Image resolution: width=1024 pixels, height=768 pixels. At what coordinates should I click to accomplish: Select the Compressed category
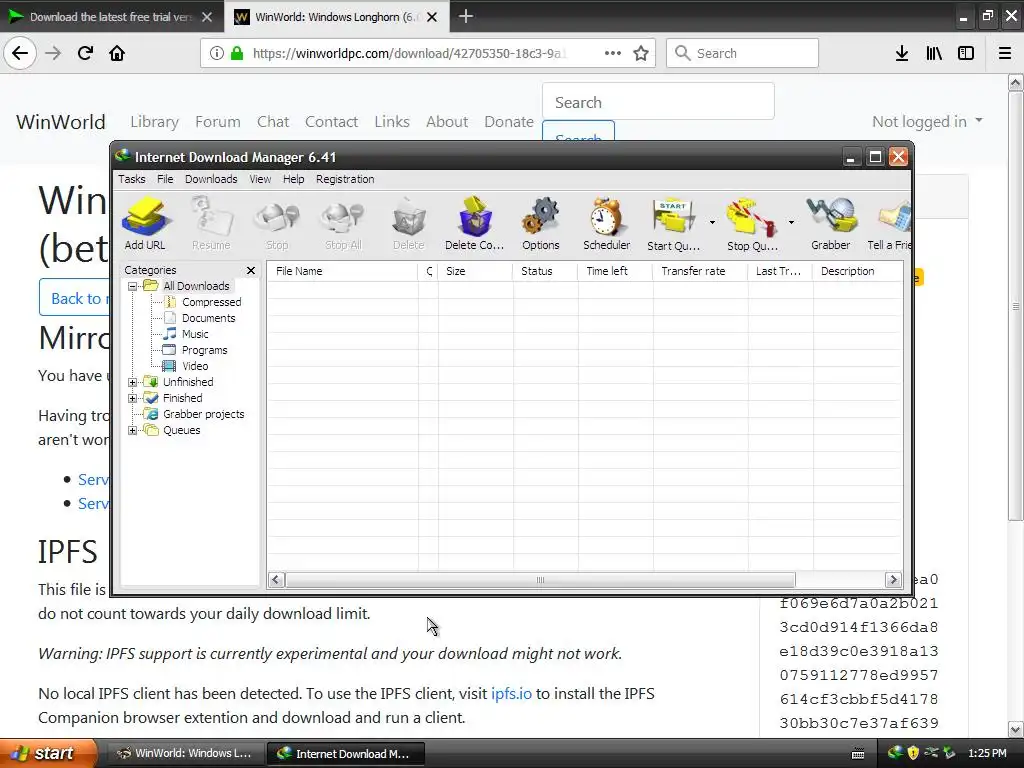[212, 302]
